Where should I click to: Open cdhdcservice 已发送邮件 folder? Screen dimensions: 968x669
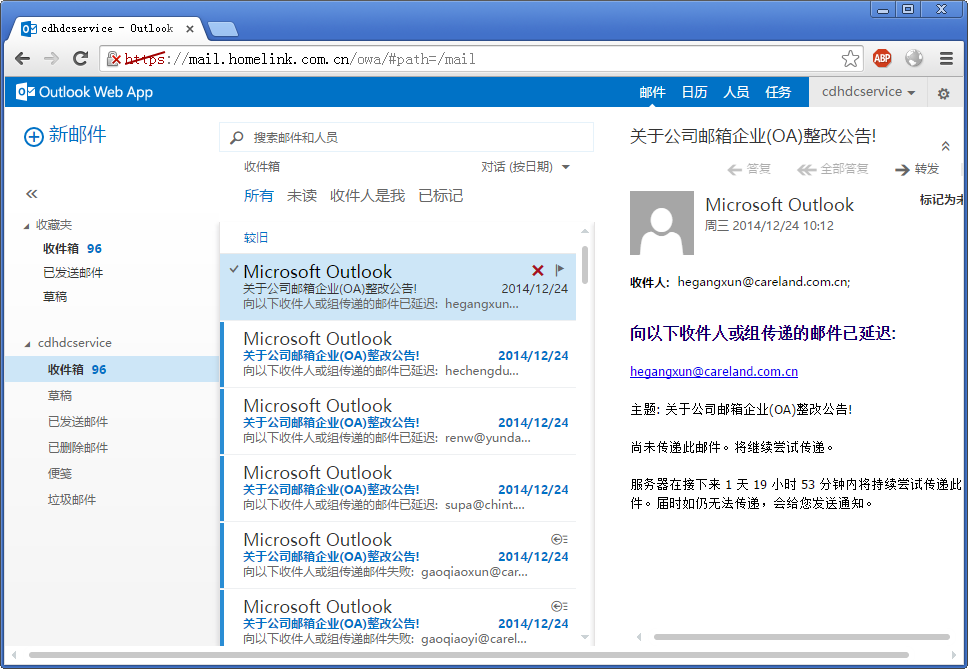tap(78, 421)
